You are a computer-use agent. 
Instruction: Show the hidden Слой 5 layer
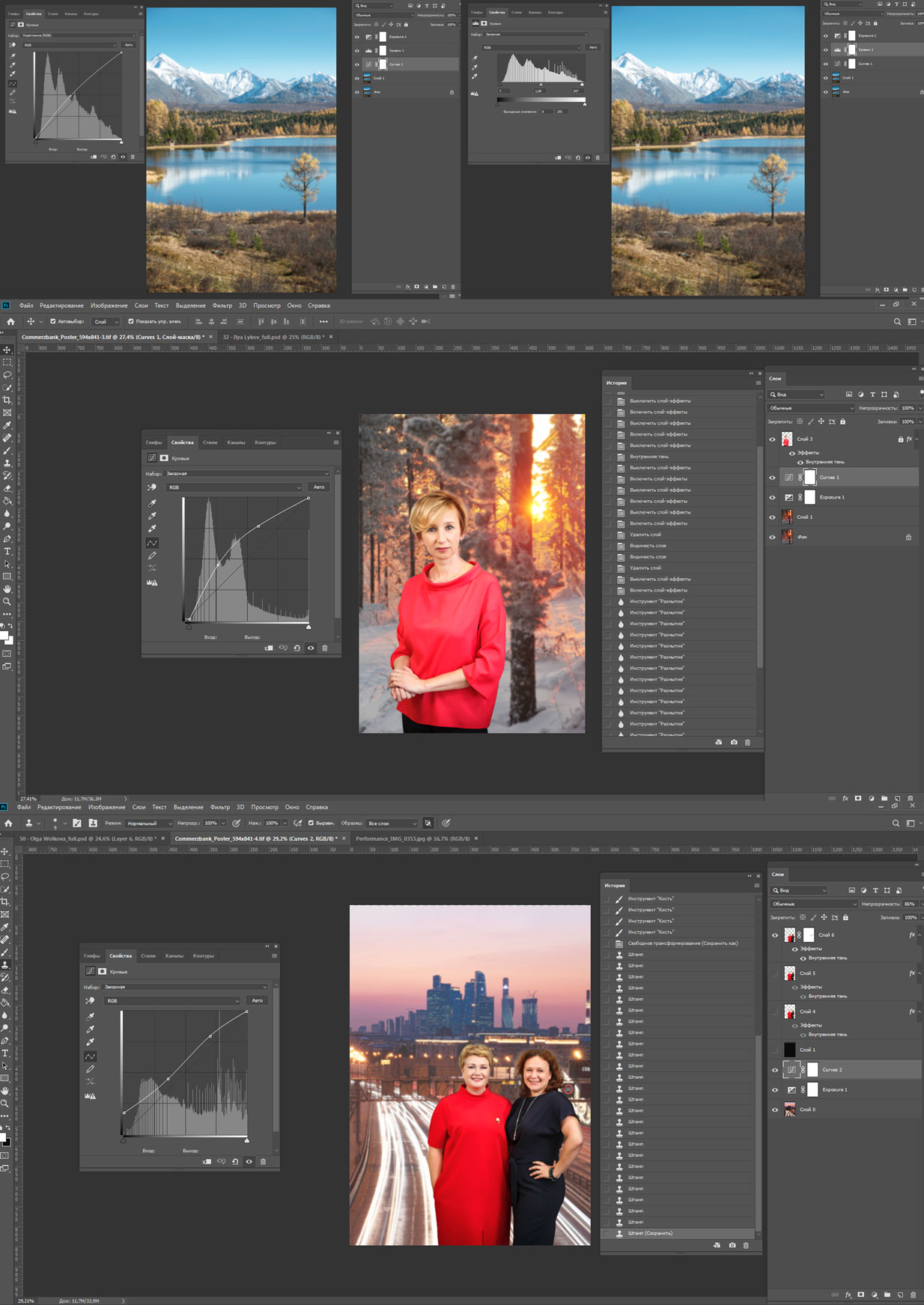[775, 973]
